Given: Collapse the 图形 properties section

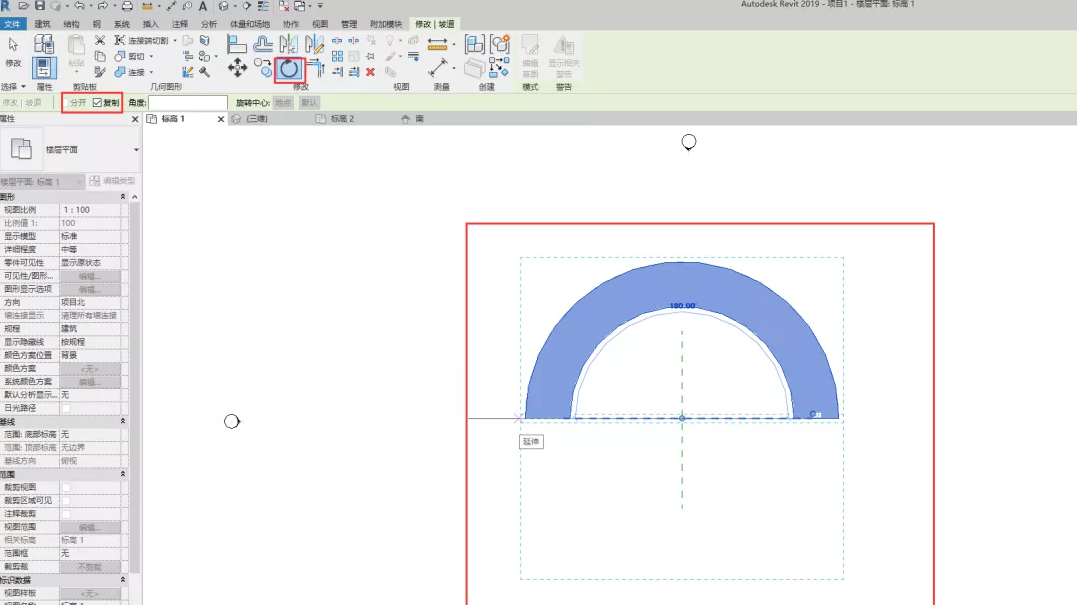Looking at the screenshot, I should click(x=123, y=196).
